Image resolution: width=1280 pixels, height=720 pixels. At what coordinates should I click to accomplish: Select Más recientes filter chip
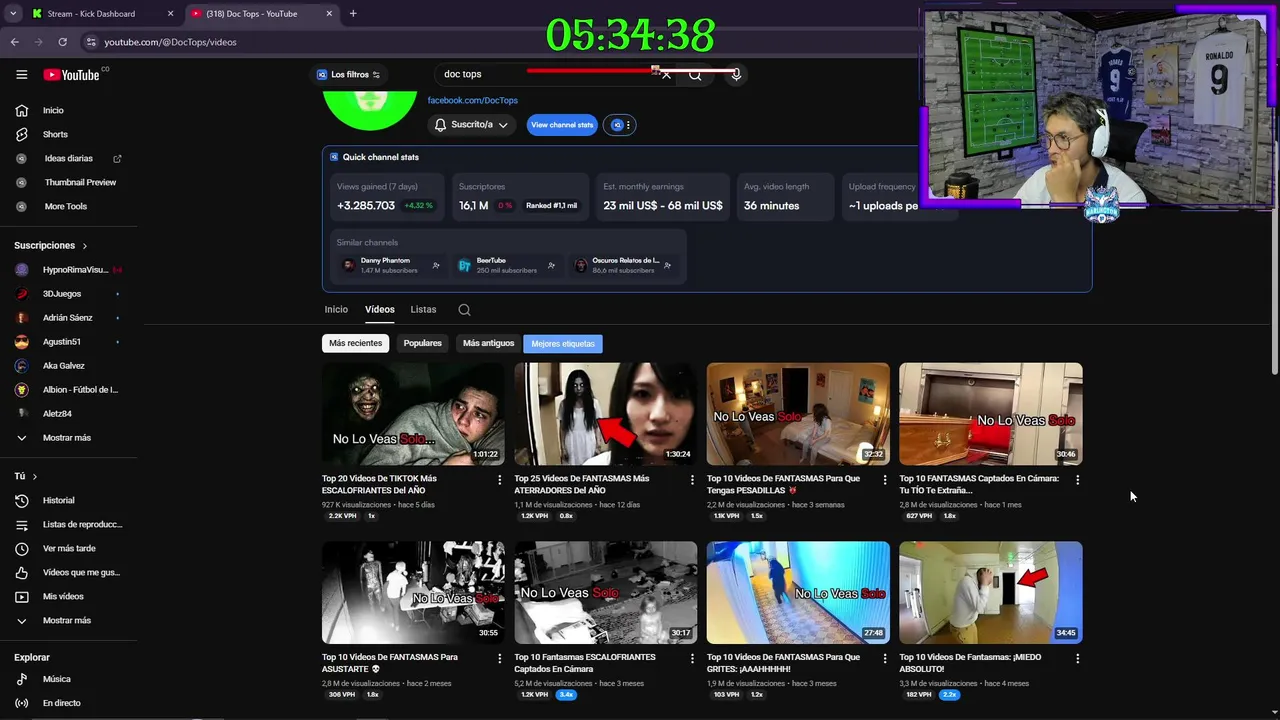coord(355,343)
